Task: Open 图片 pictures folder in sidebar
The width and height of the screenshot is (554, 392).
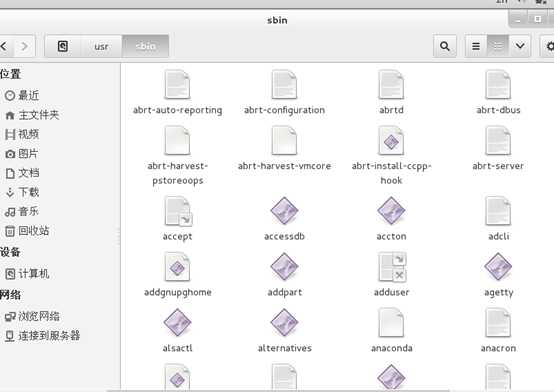Action: [22, 154]
